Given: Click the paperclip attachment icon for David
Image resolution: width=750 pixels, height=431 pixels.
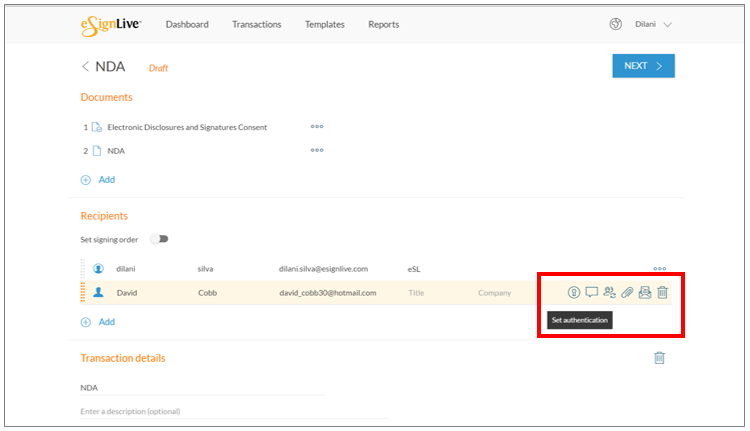Looking at the screenshot, I should 627,292.
